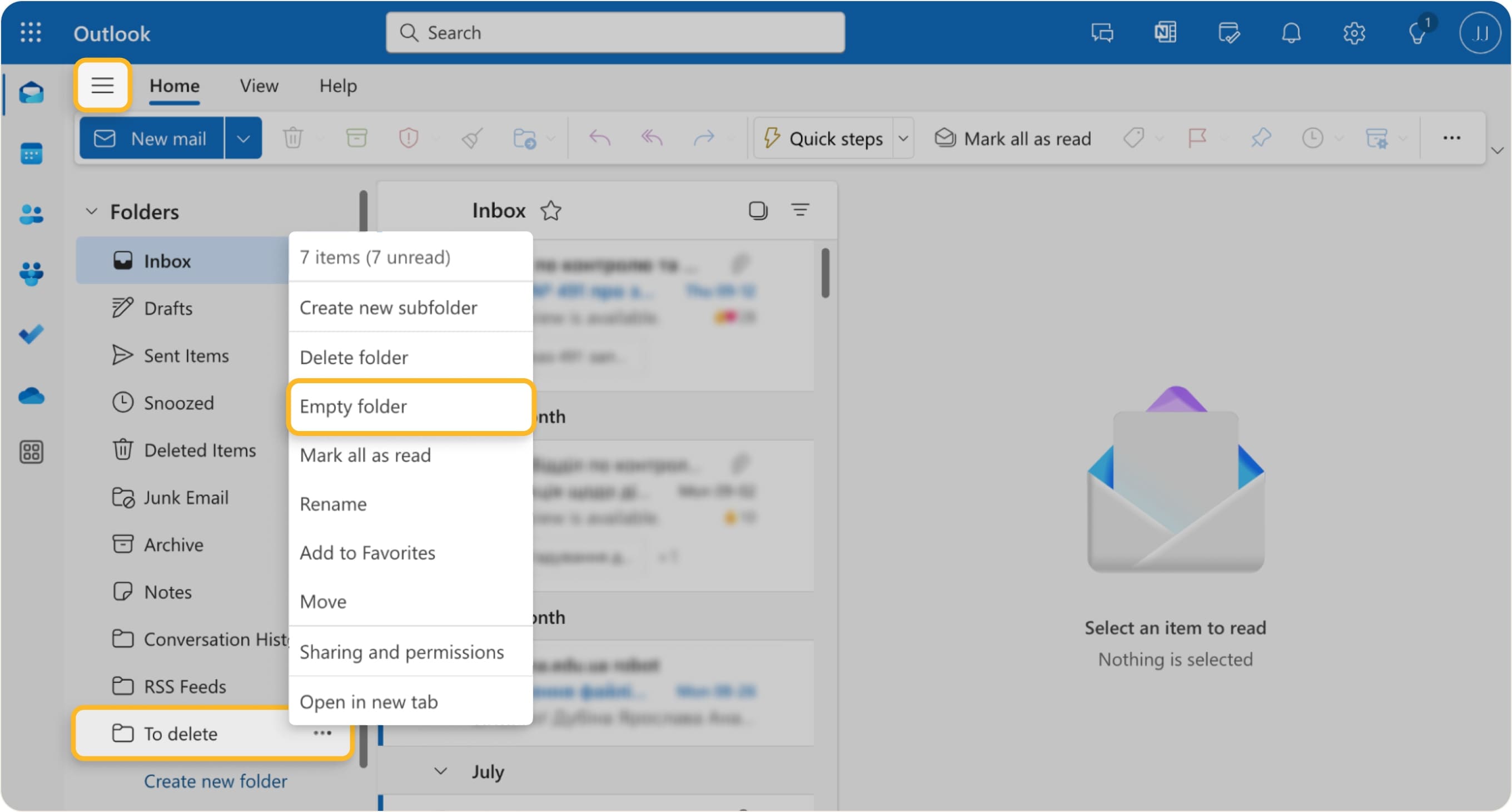The height and width of the screenshot is (812, 1512).
Task: Click the Create new folder link
Action: (215, 781)
